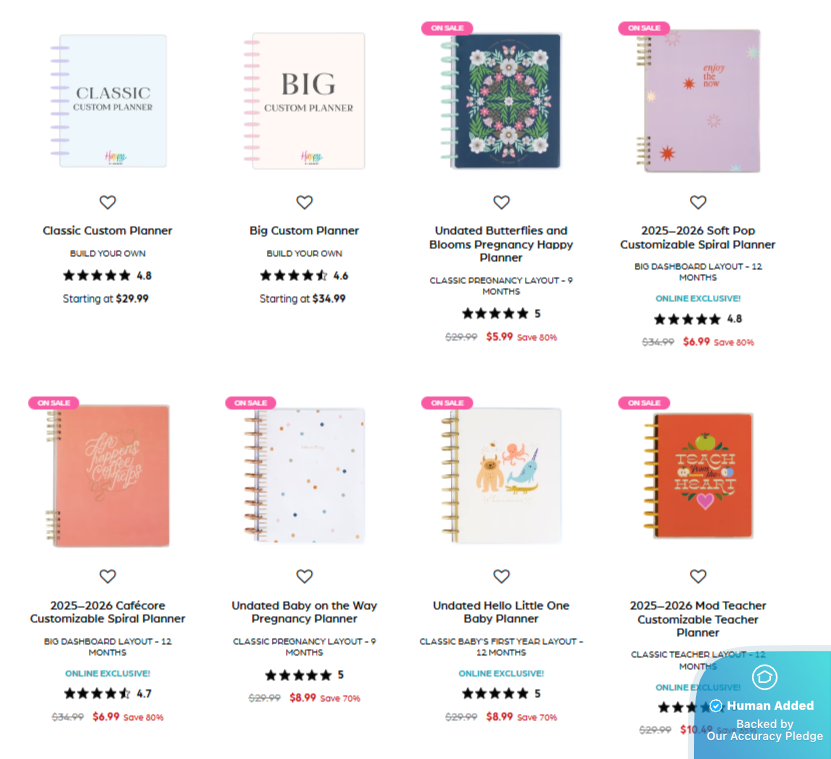Open Undated Baby on the Way Pregnancy Planner
831x759 pixels.
tap(304, 612)
